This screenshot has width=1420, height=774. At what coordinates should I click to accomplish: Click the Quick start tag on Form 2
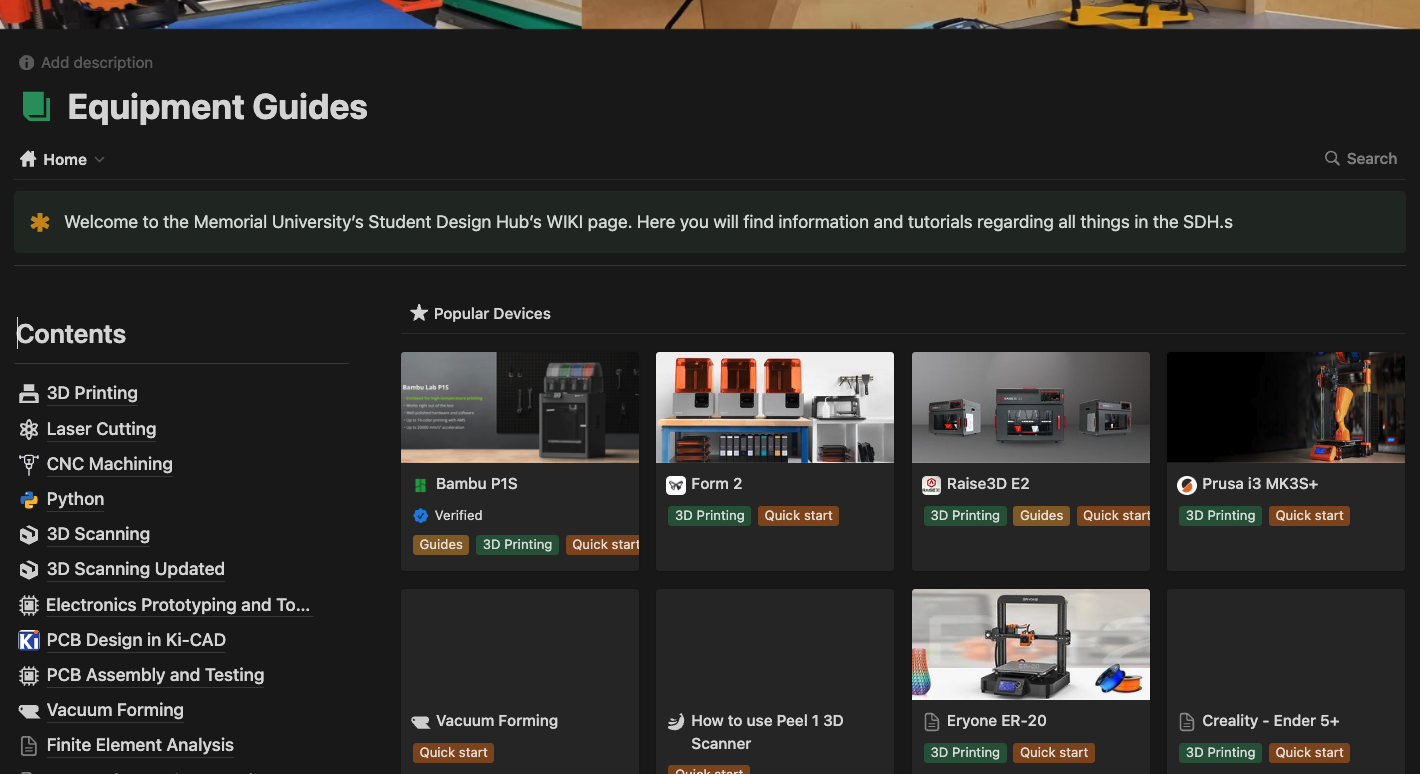798,516
